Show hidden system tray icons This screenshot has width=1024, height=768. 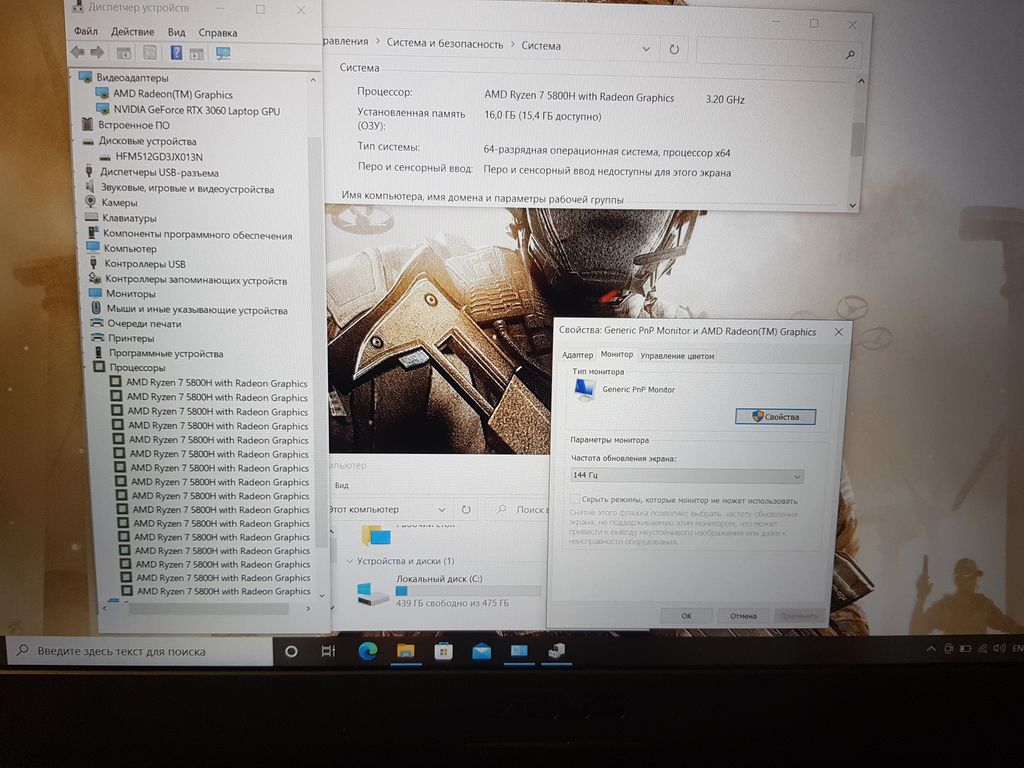(931, 648)
